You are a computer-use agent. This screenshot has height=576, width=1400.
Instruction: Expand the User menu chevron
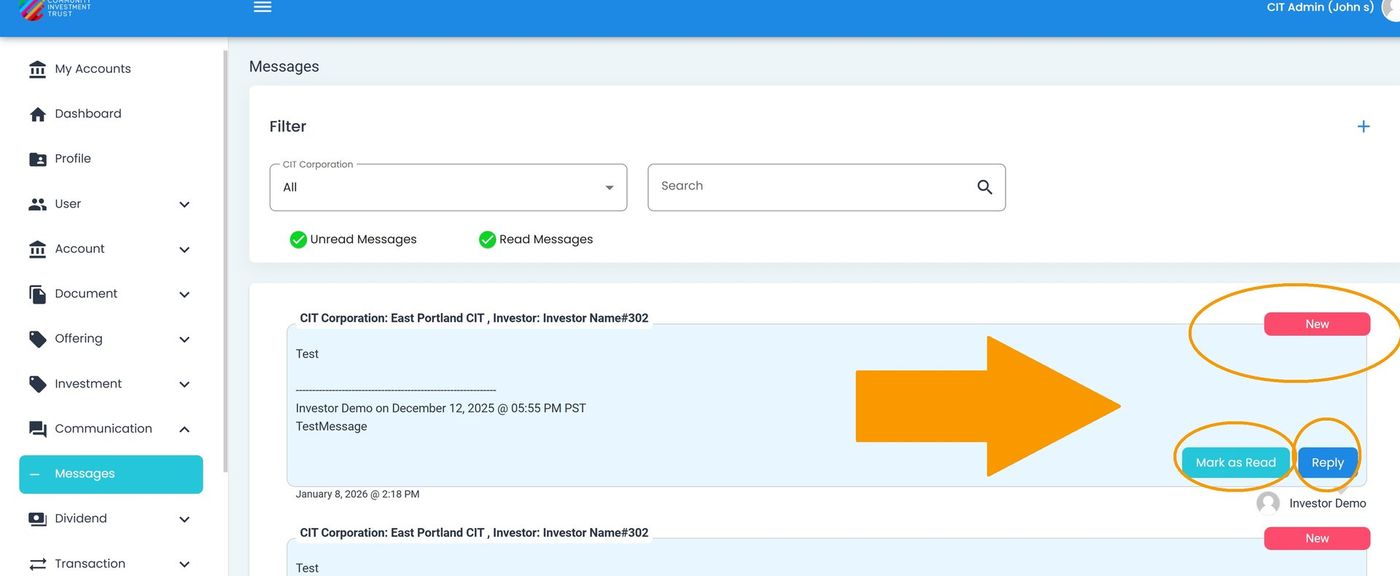pyautogui.click(x=184, y=204)
